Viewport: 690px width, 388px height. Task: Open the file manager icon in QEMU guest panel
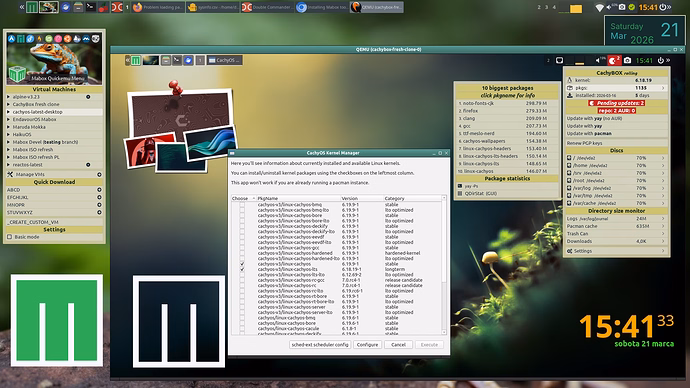[x=166, y=60]
